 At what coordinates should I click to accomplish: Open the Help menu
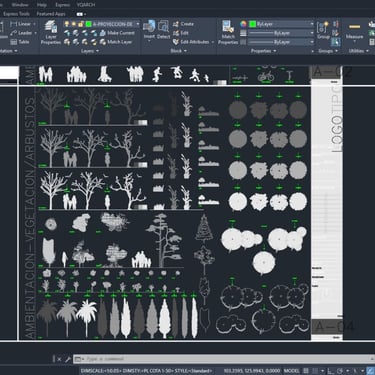[x=42, y=5]
